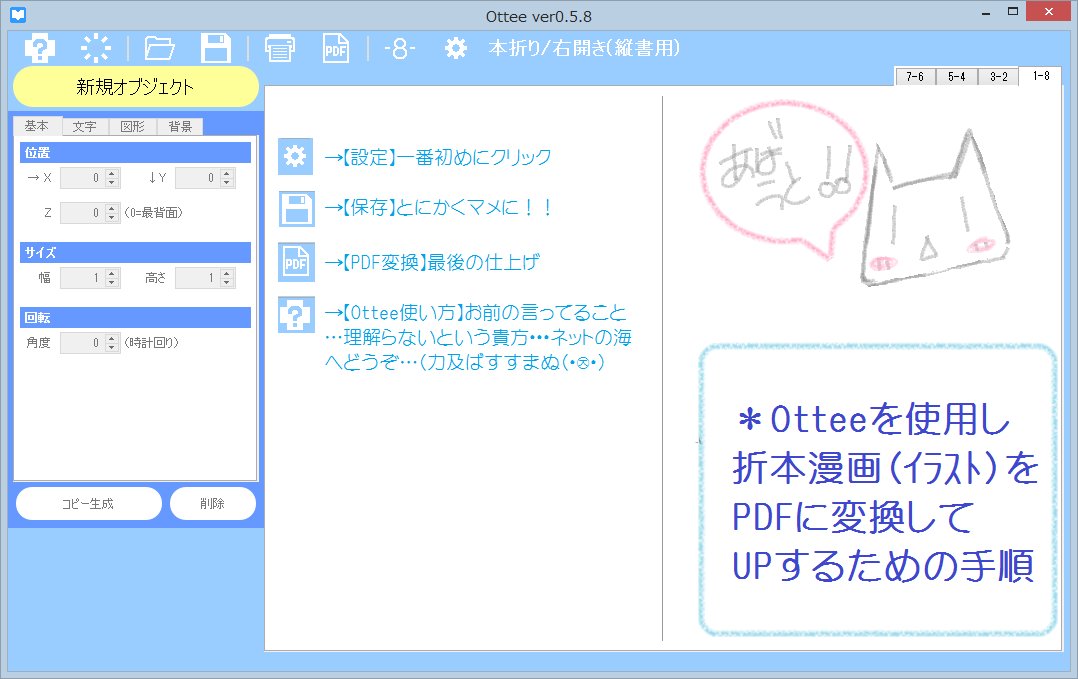The image size is (1078, 679).
Task: Decrease 高さ height with down arrow
Action: [227, 282]
